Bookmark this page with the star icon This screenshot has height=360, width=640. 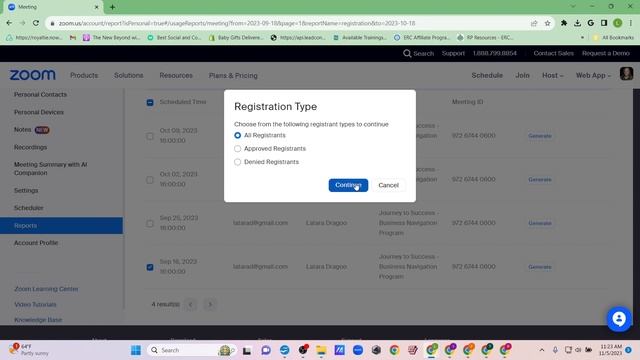[547, 23]
